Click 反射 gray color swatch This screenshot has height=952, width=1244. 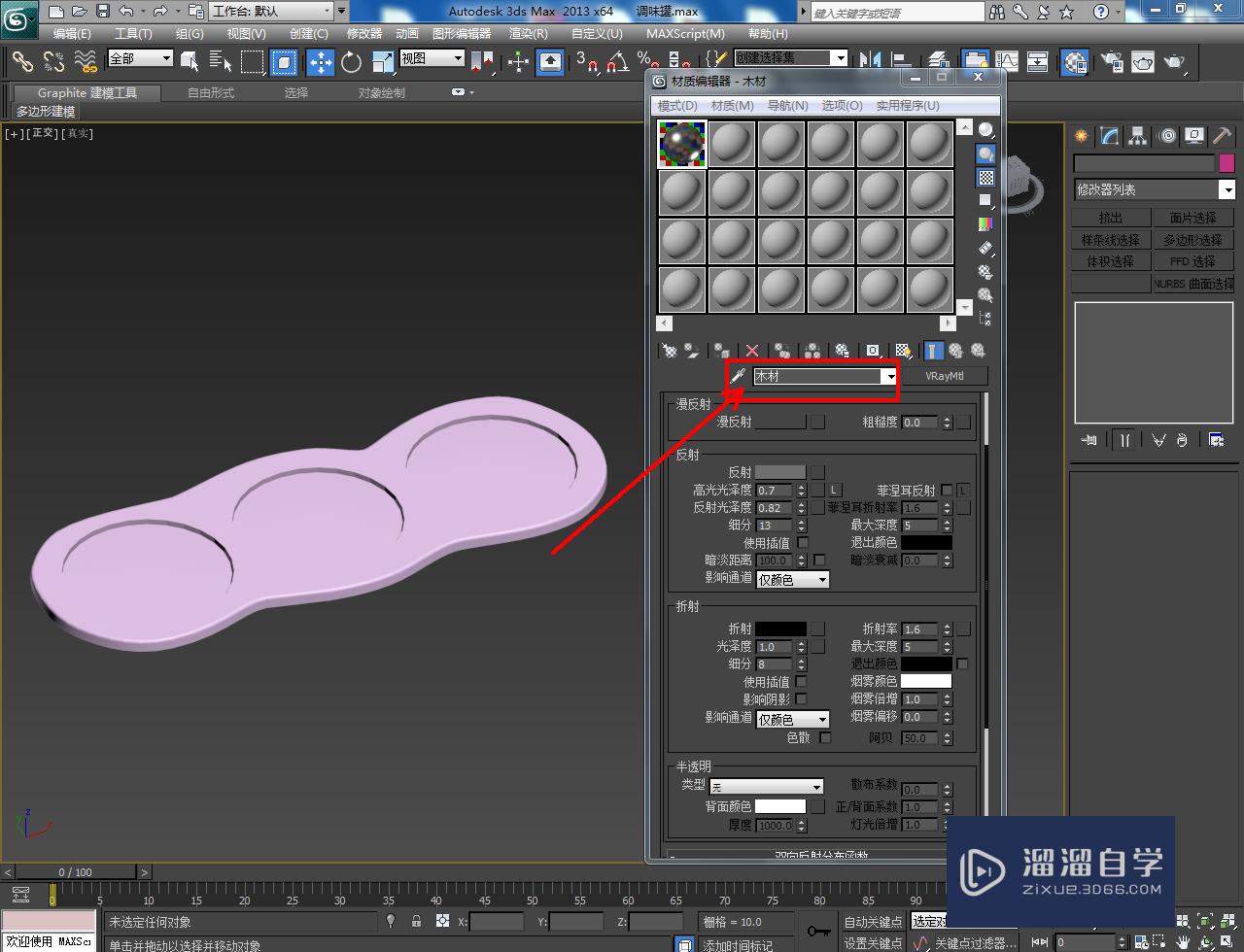[x=780, y=472]
